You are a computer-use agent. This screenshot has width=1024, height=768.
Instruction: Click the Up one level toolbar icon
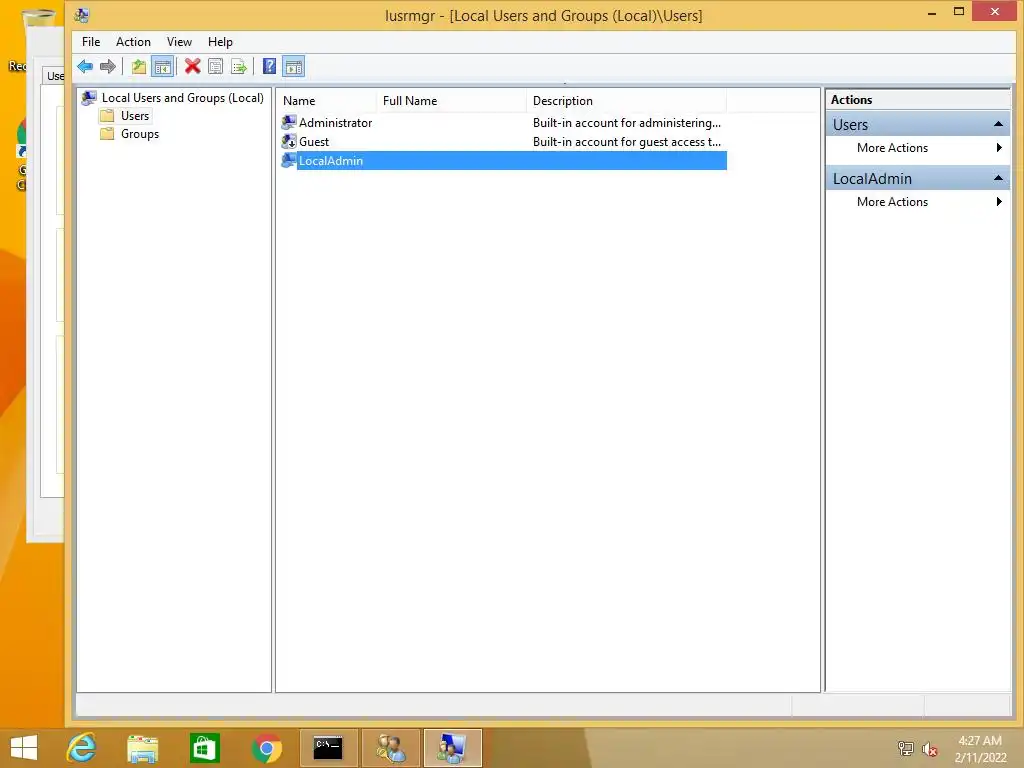tap(138, 66)
